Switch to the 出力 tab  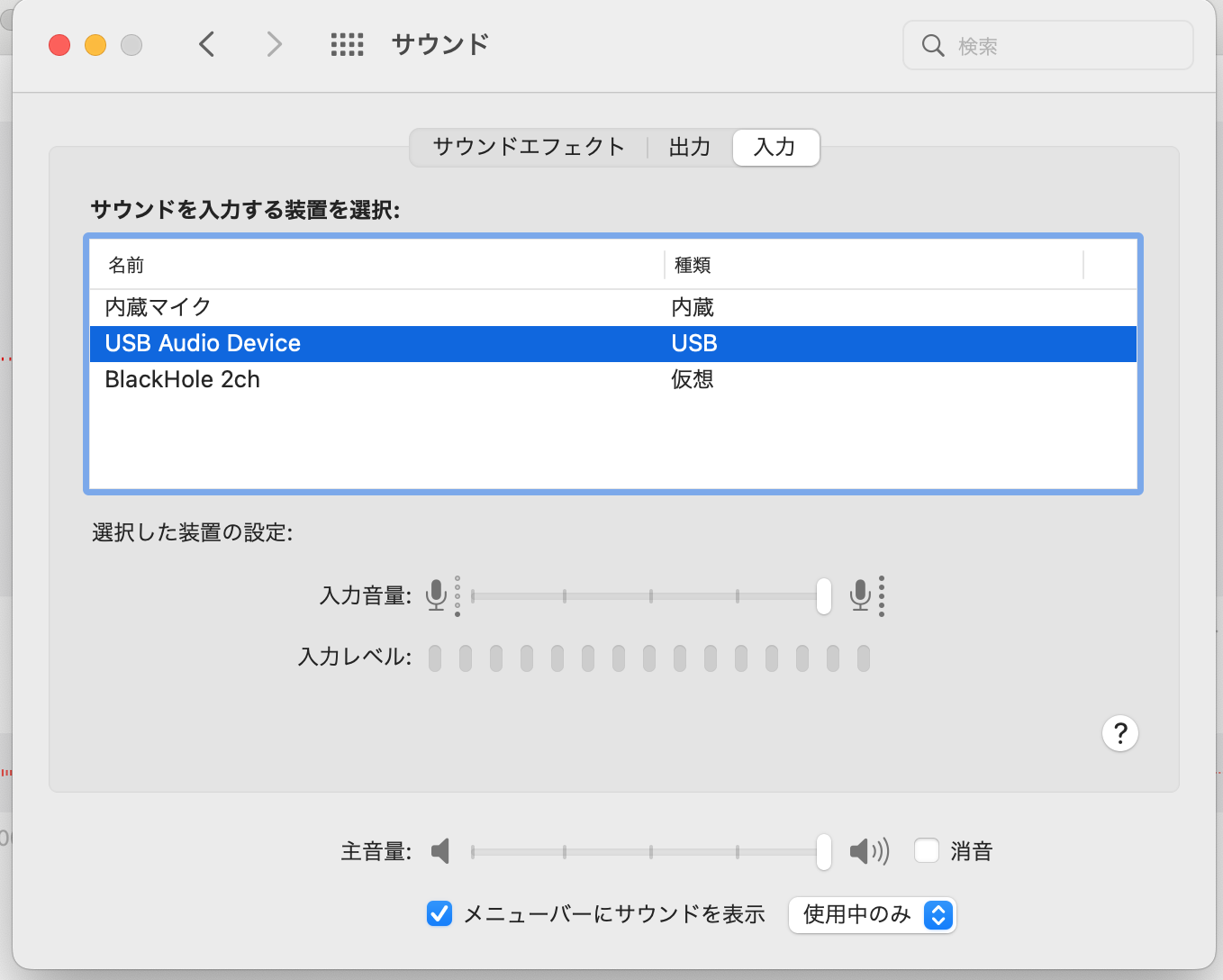tap(690, 148)
